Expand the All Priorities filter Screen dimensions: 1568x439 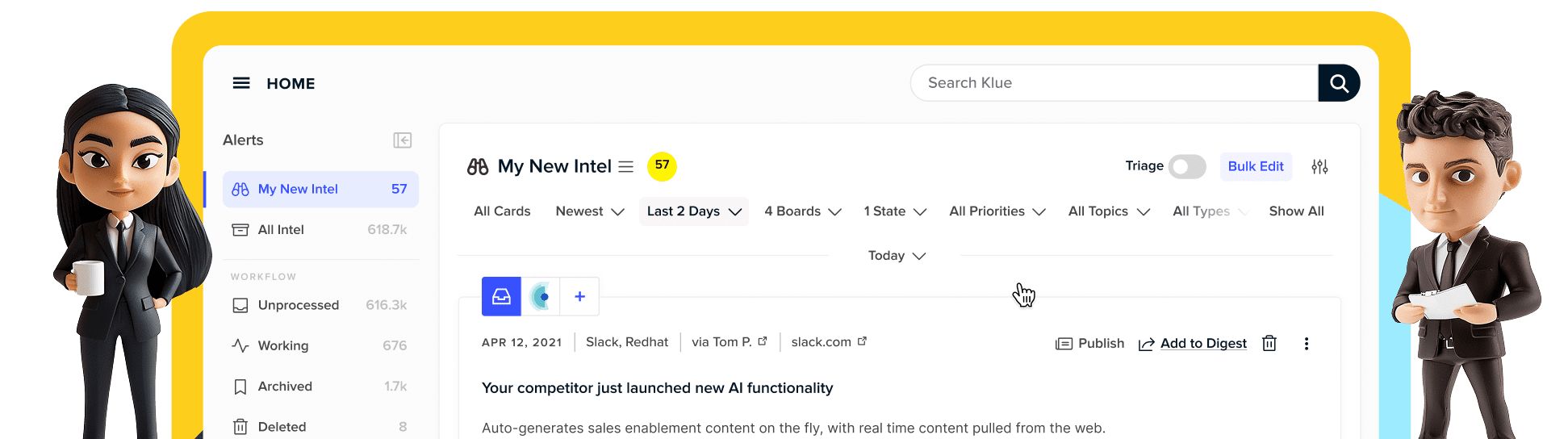[997, 211]
